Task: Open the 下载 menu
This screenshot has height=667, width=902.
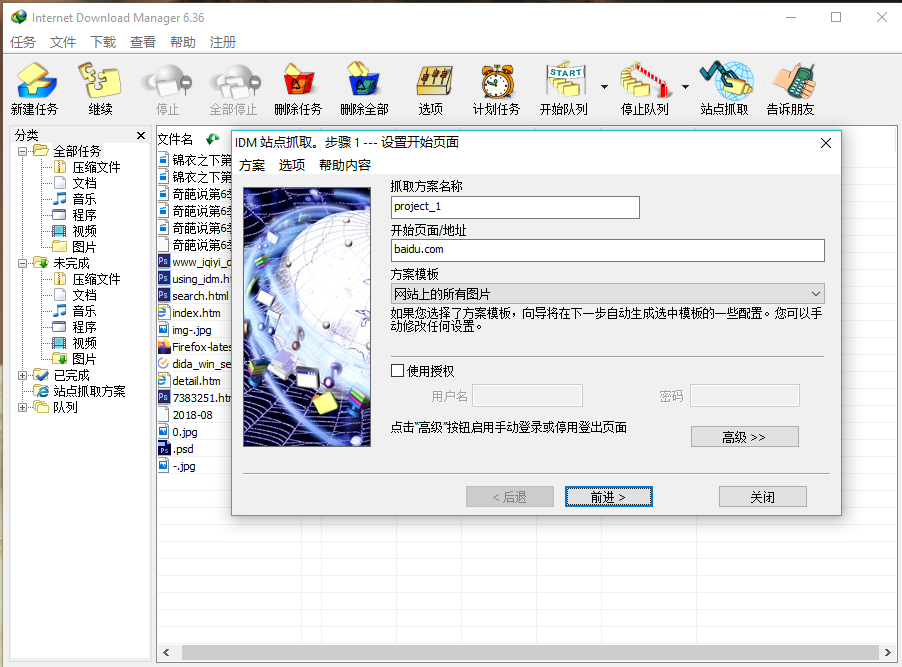Action: coord(103,42)
